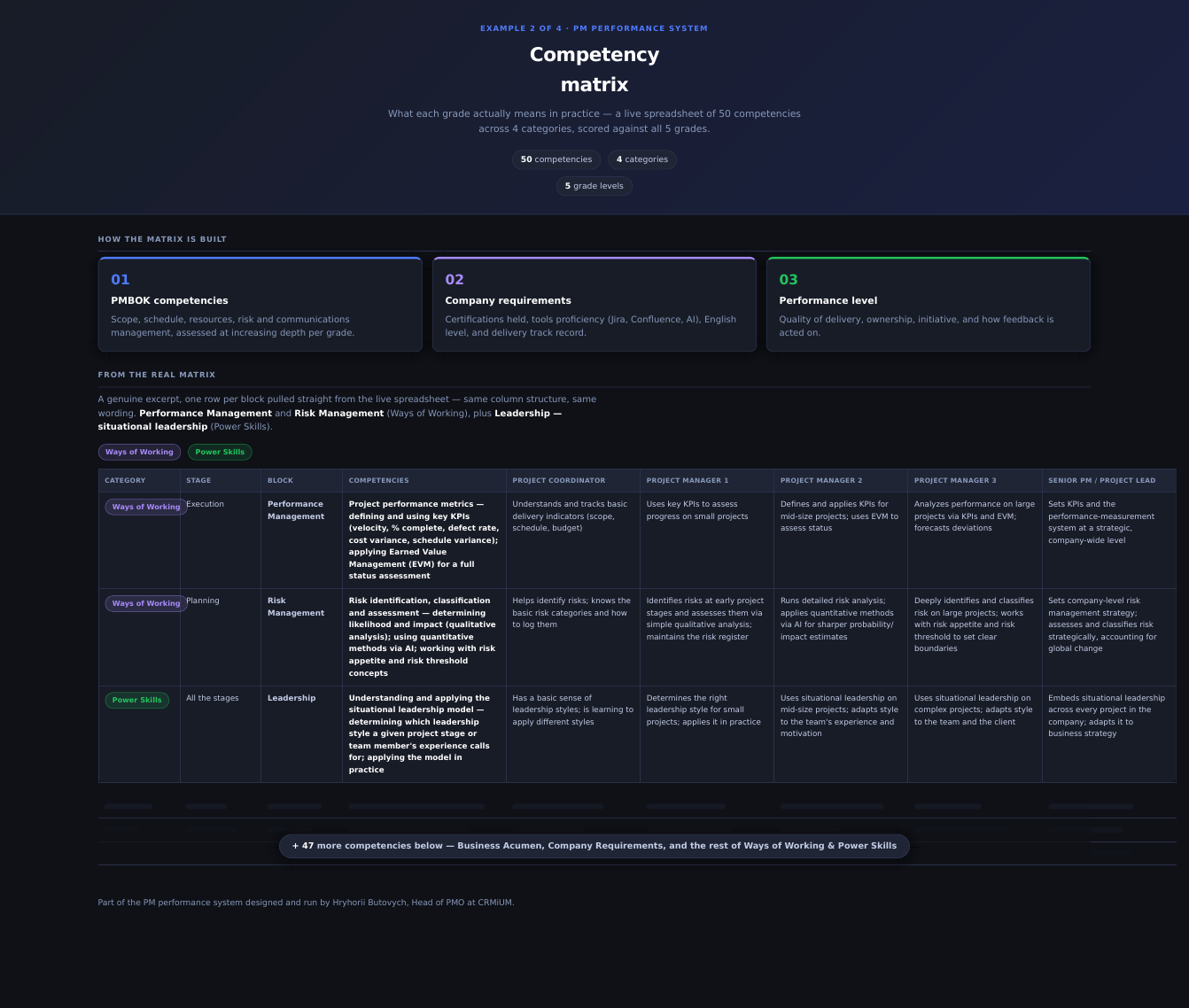
Task: Click the 'Senior PM / Project Lead' column header
Action: point(1109,481)
